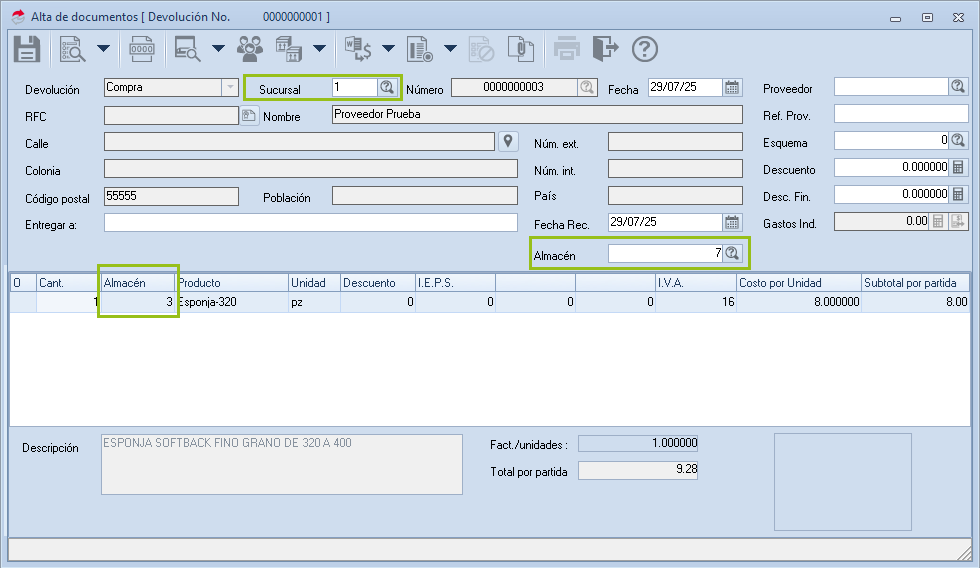Open calendar for Fecha Rec. field
Screen dimensions: 980x568
click(x=732, y=222)
